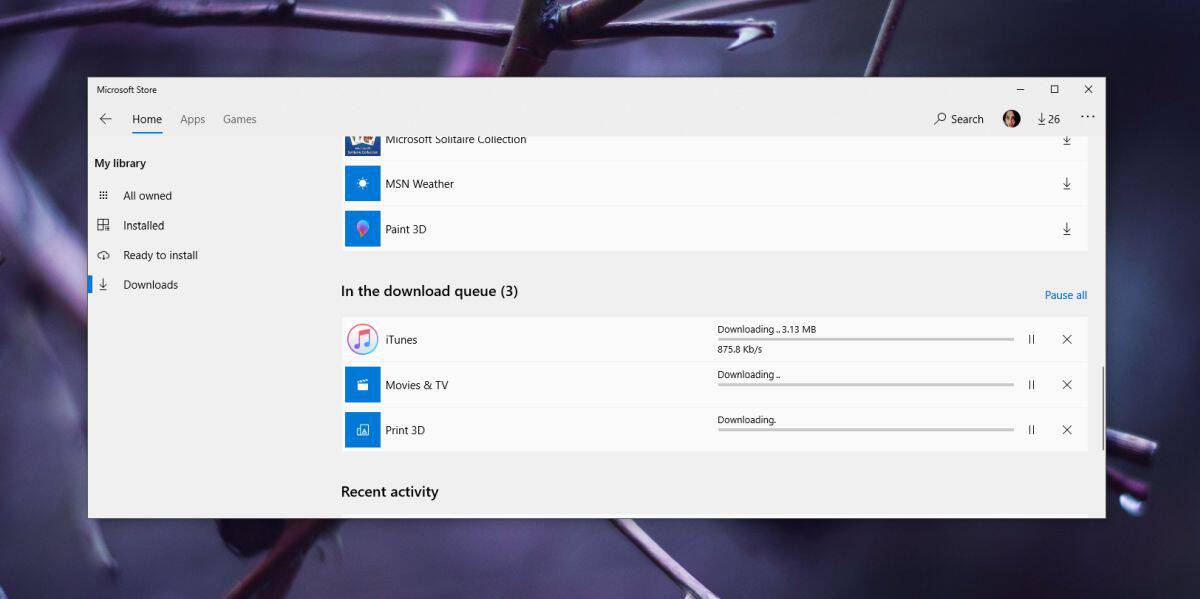This screenshot has height=599, width=1200.
Task: Click the Print 3D title text
Action: click(405, 430)
